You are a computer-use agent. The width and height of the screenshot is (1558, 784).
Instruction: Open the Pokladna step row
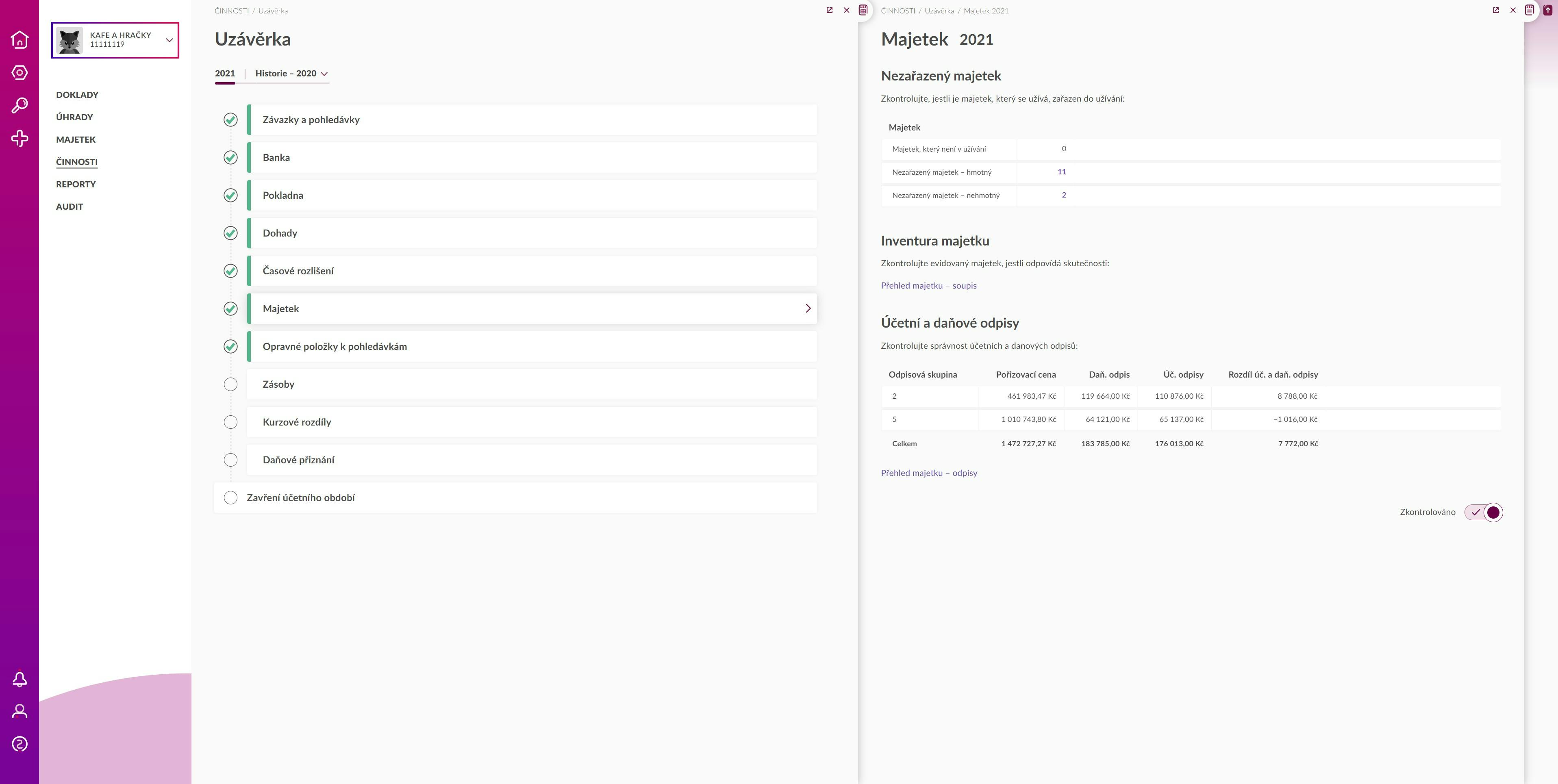pyautogui.click(x=532, y=195)
